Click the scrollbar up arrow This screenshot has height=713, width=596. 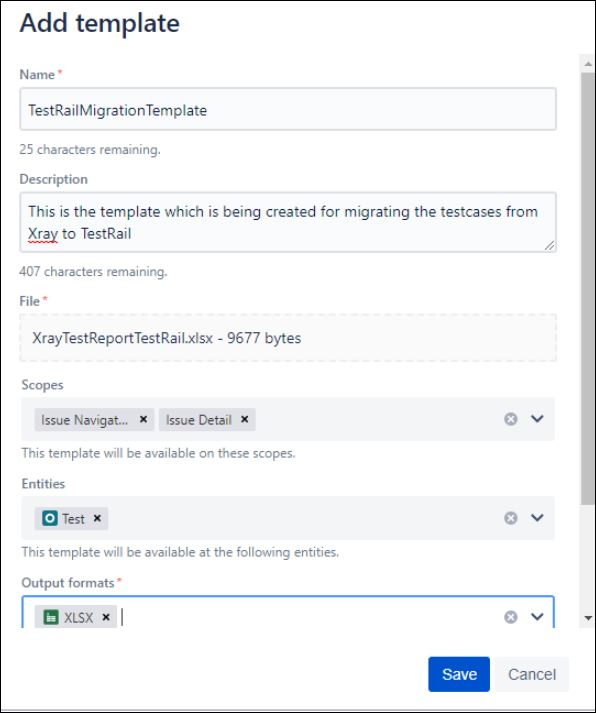pyautogui.click(x=588, y=65)
